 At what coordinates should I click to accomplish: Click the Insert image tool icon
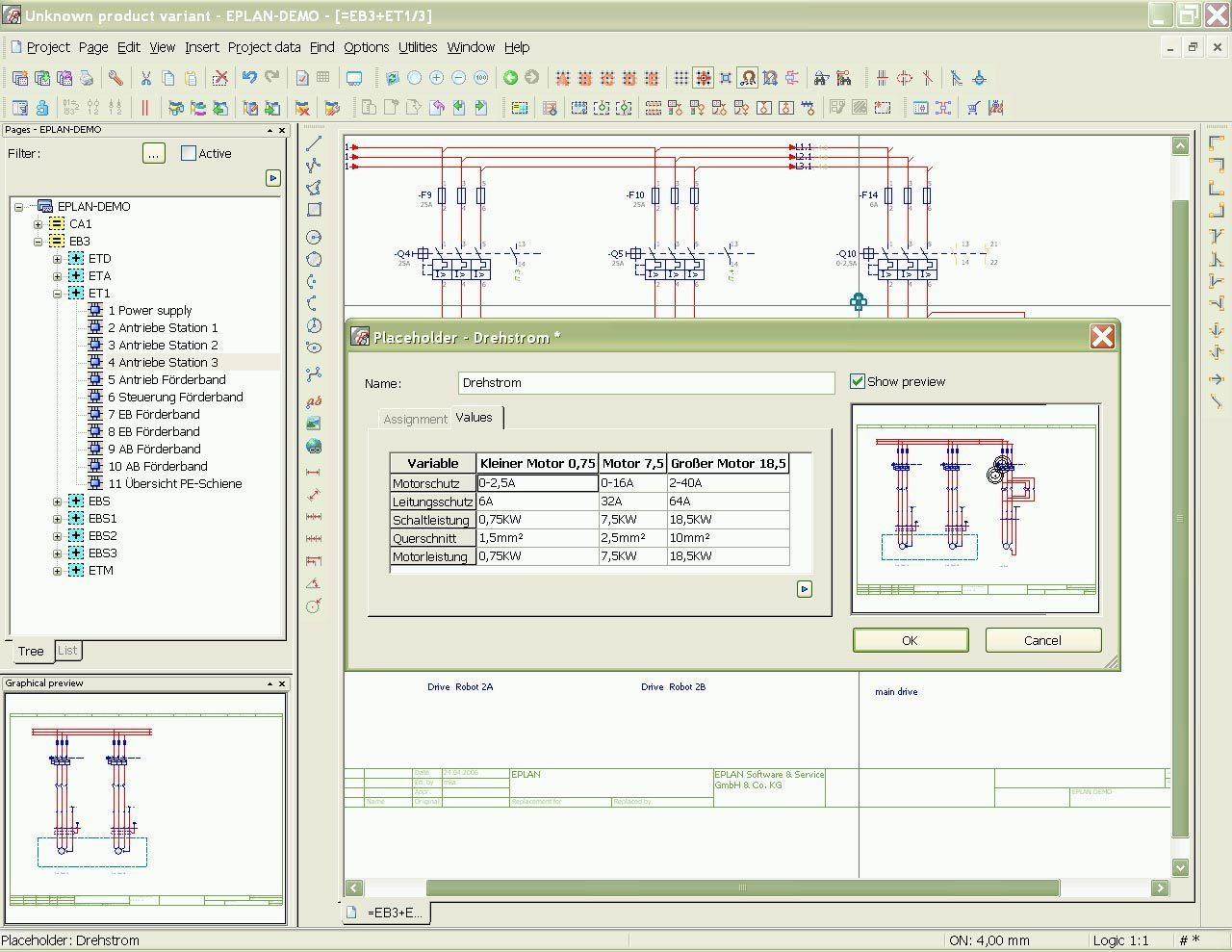click(314, 424)
